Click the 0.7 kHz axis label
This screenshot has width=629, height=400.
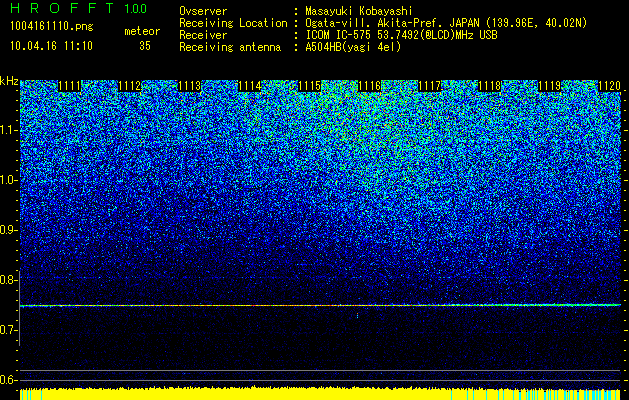(8, 330)
